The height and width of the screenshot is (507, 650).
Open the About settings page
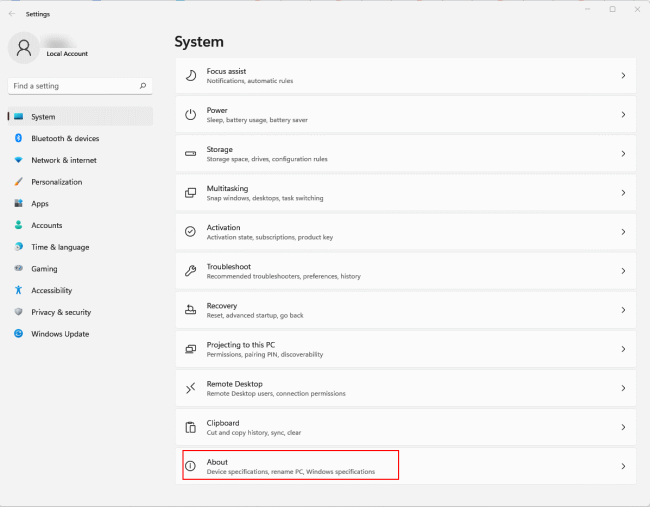290,466
